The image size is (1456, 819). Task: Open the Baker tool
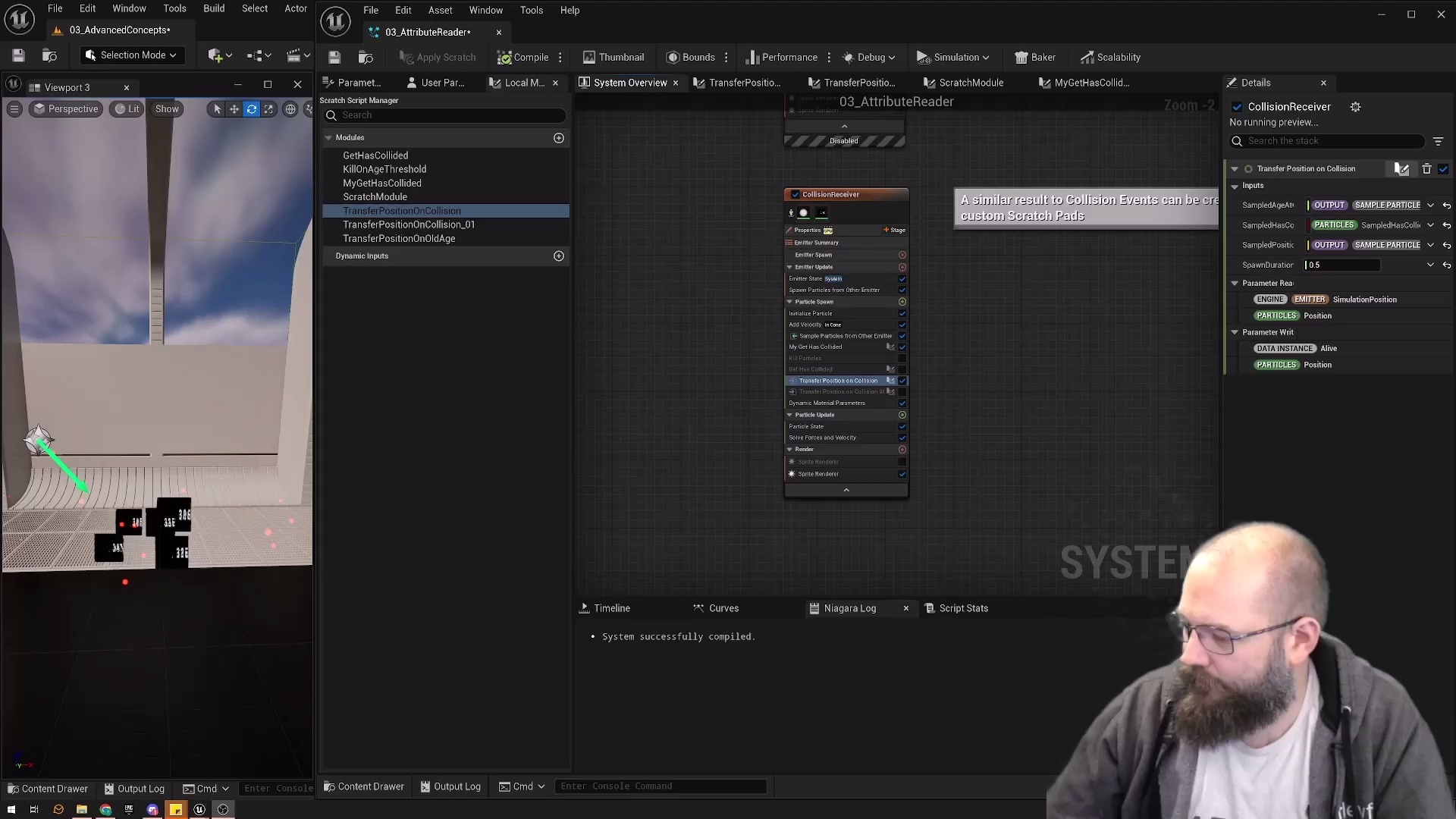[x=1035, y=58]
